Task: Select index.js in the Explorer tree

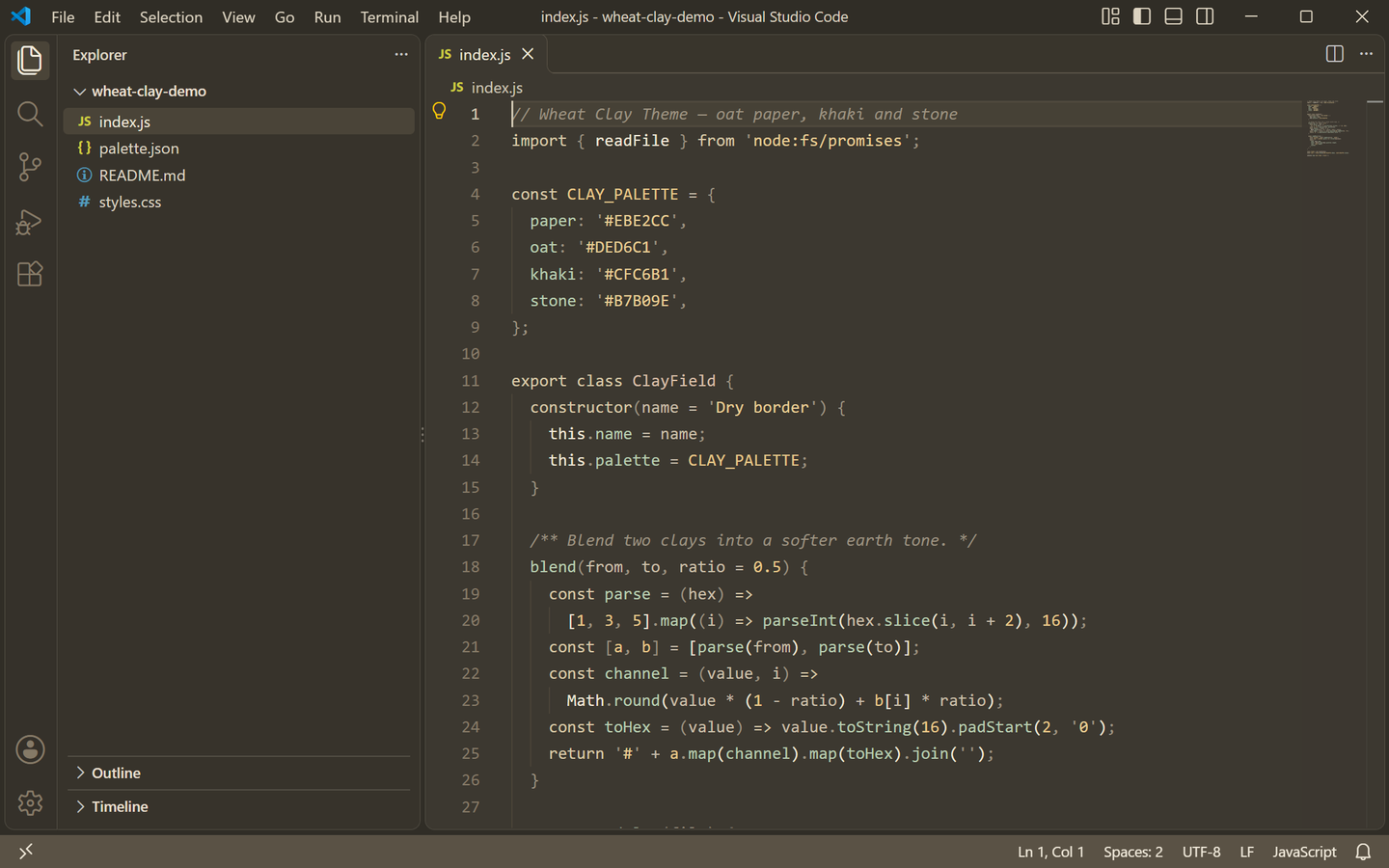Action: coord(239,122)
